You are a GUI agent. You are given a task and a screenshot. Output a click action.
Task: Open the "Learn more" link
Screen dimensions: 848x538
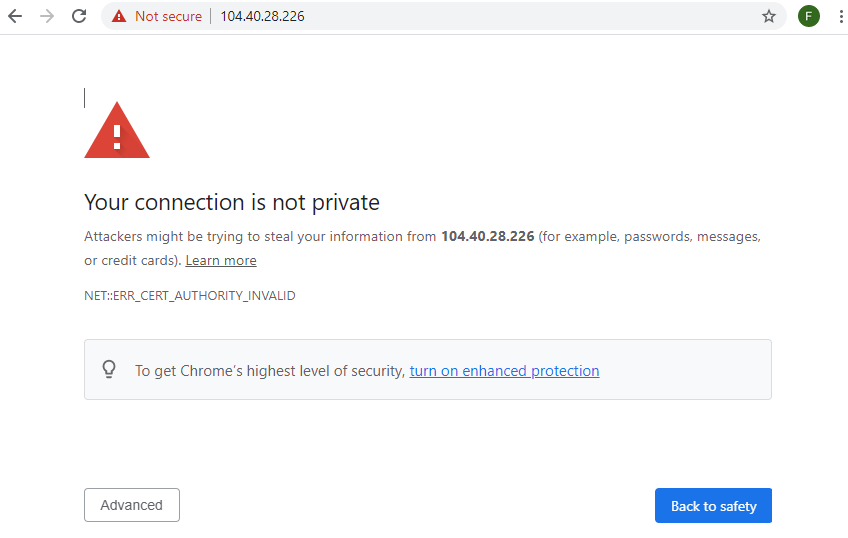pos(221,261)
